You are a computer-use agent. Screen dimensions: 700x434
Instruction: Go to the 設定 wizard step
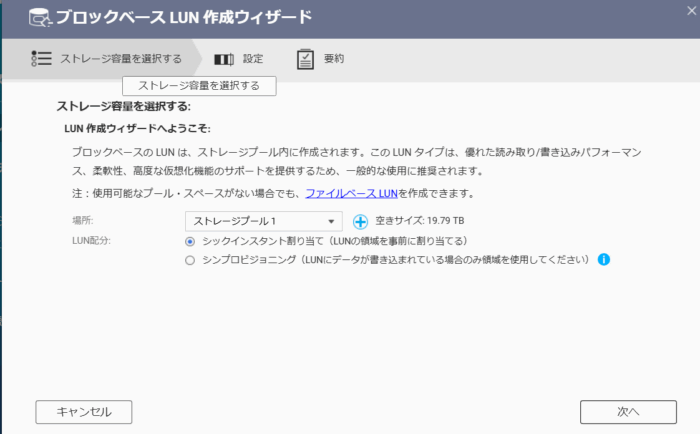click(253, 59)
